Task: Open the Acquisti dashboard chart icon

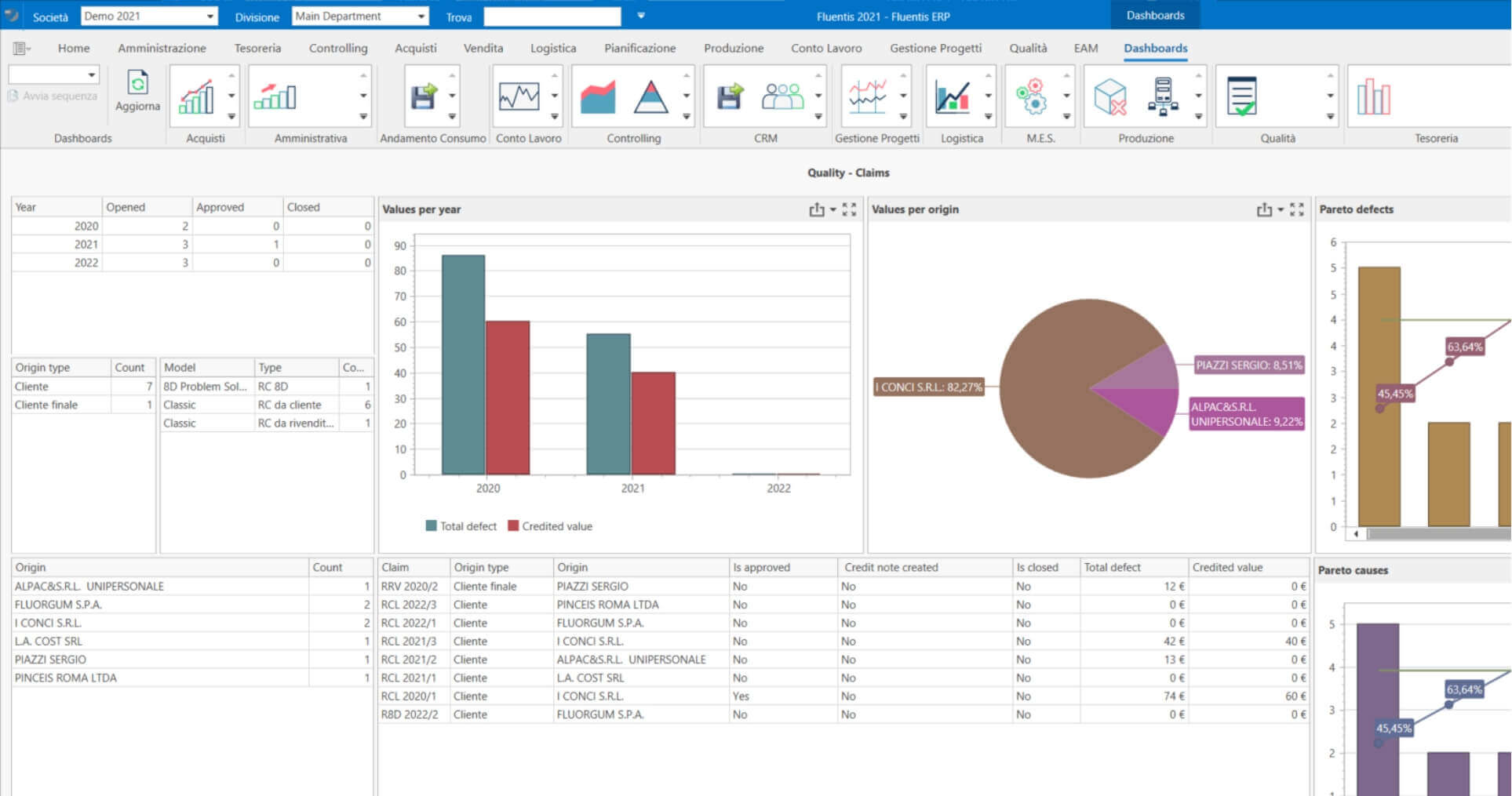Action: pyautogui.click(x=196, y=96)
